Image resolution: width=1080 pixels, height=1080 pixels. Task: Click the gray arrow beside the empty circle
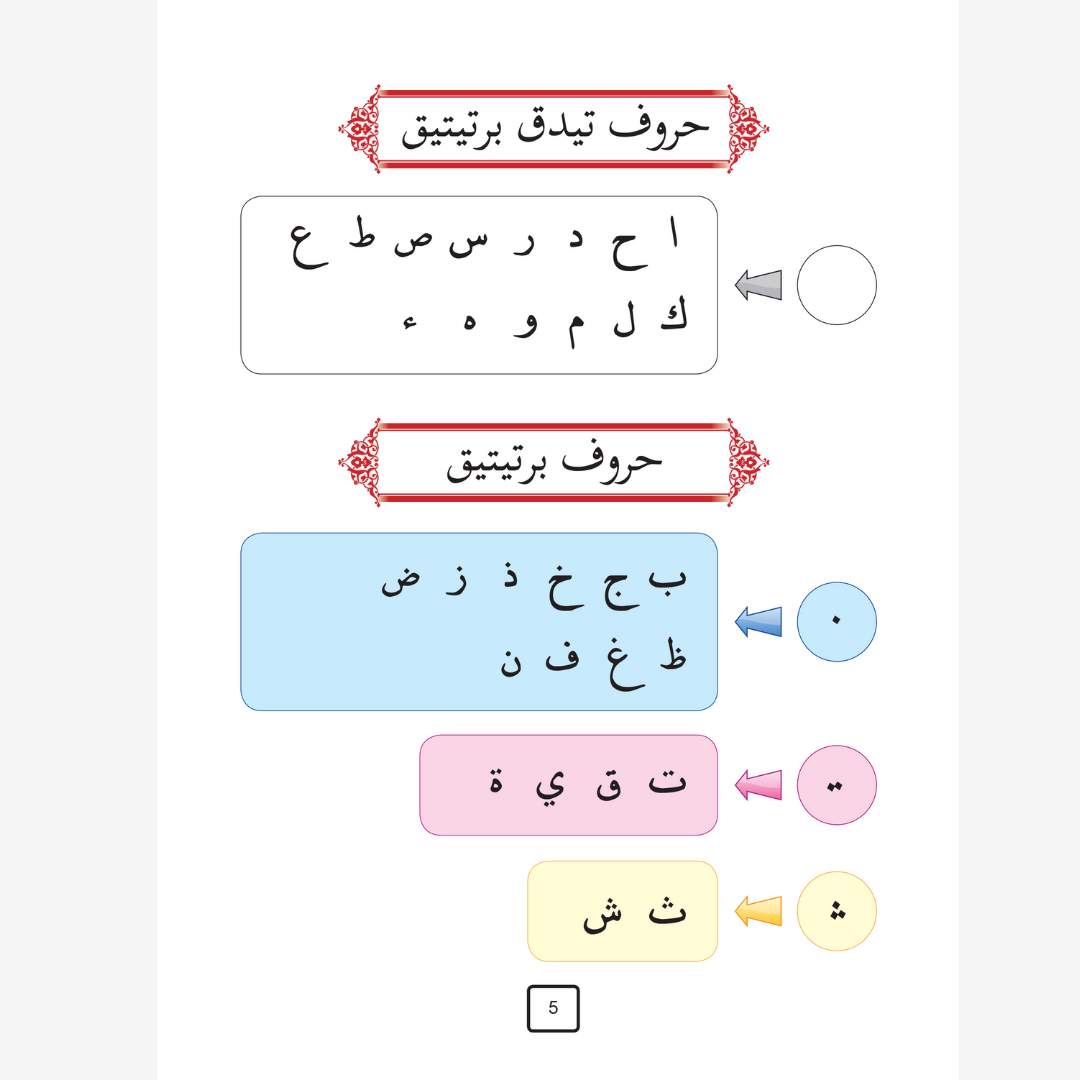[759, 285]
